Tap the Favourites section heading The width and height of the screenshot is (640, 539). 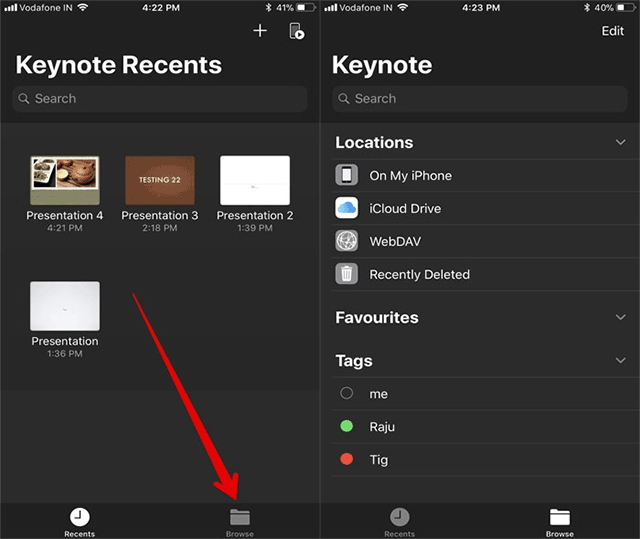[x=377, y=317]
